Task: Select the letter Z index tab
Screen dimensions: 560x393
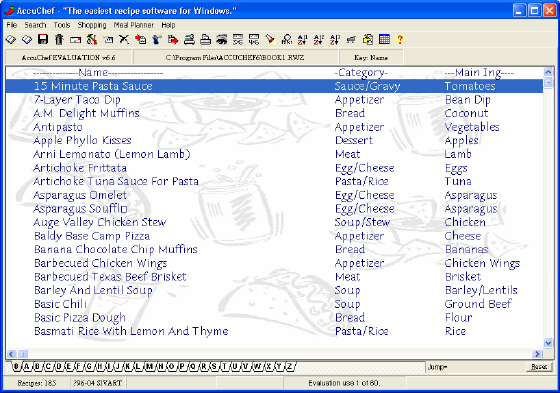Action: point(290,367)
